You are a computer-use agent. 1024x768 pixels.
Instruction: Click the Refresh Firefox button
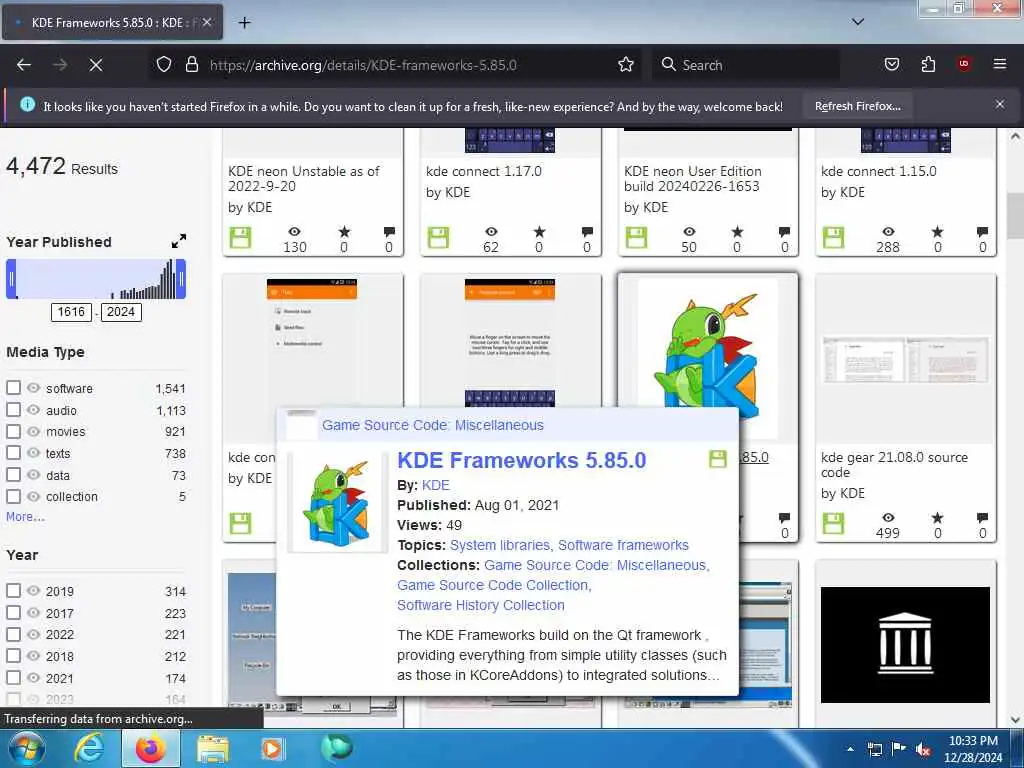(857, 106)
